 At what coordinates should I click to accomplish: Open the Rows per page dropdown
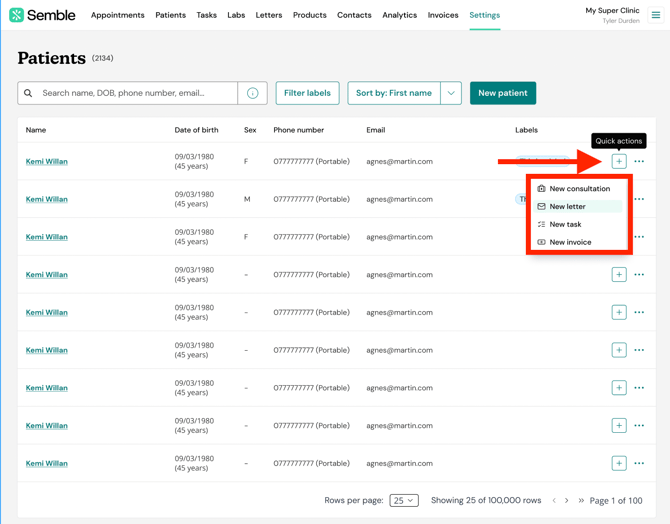(404, 500)
